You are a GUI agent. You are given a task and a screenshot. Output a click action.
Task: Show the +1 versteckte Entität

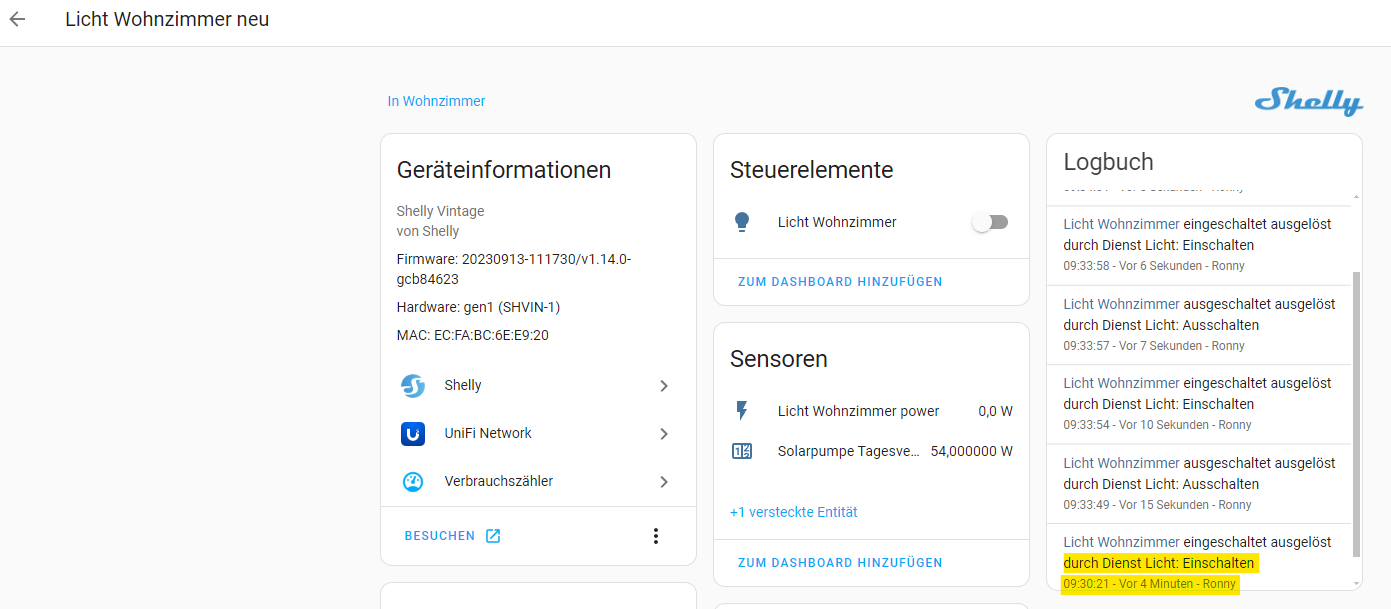click(793, 512)
